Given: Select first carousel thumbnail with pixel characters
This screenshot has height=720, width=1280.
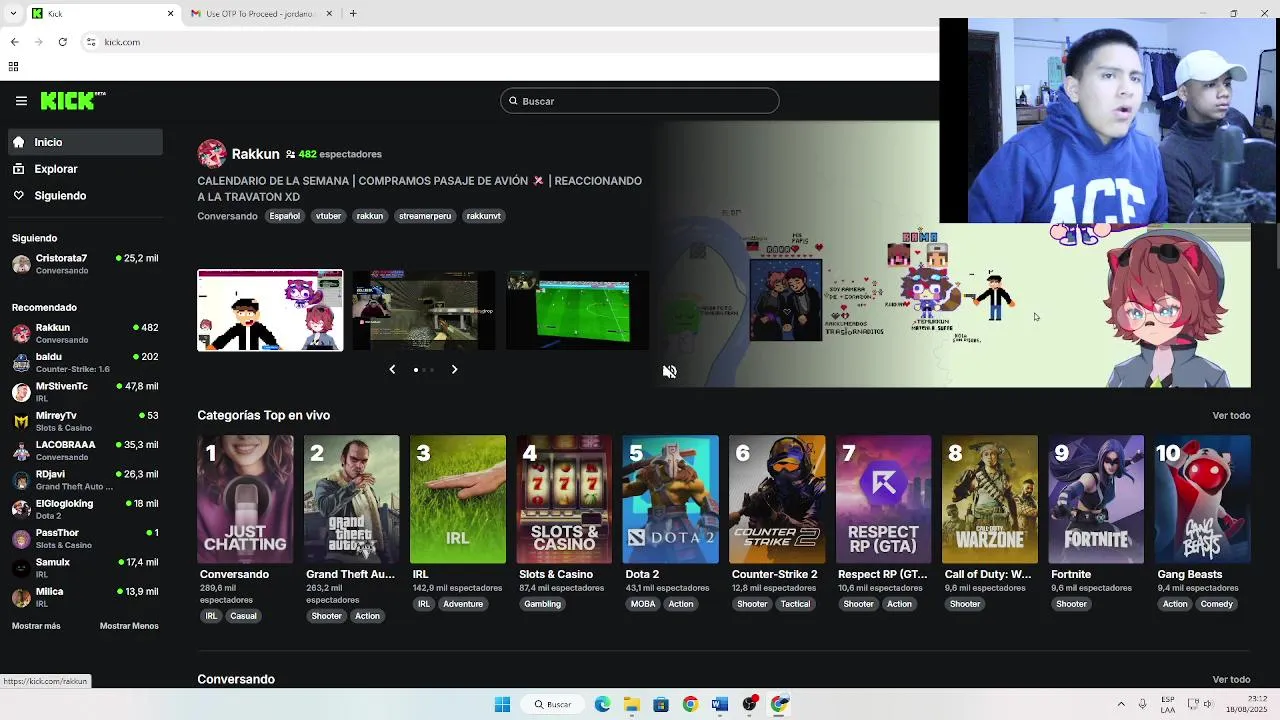Looking at the screenshot, I should (x=270, y=310).
